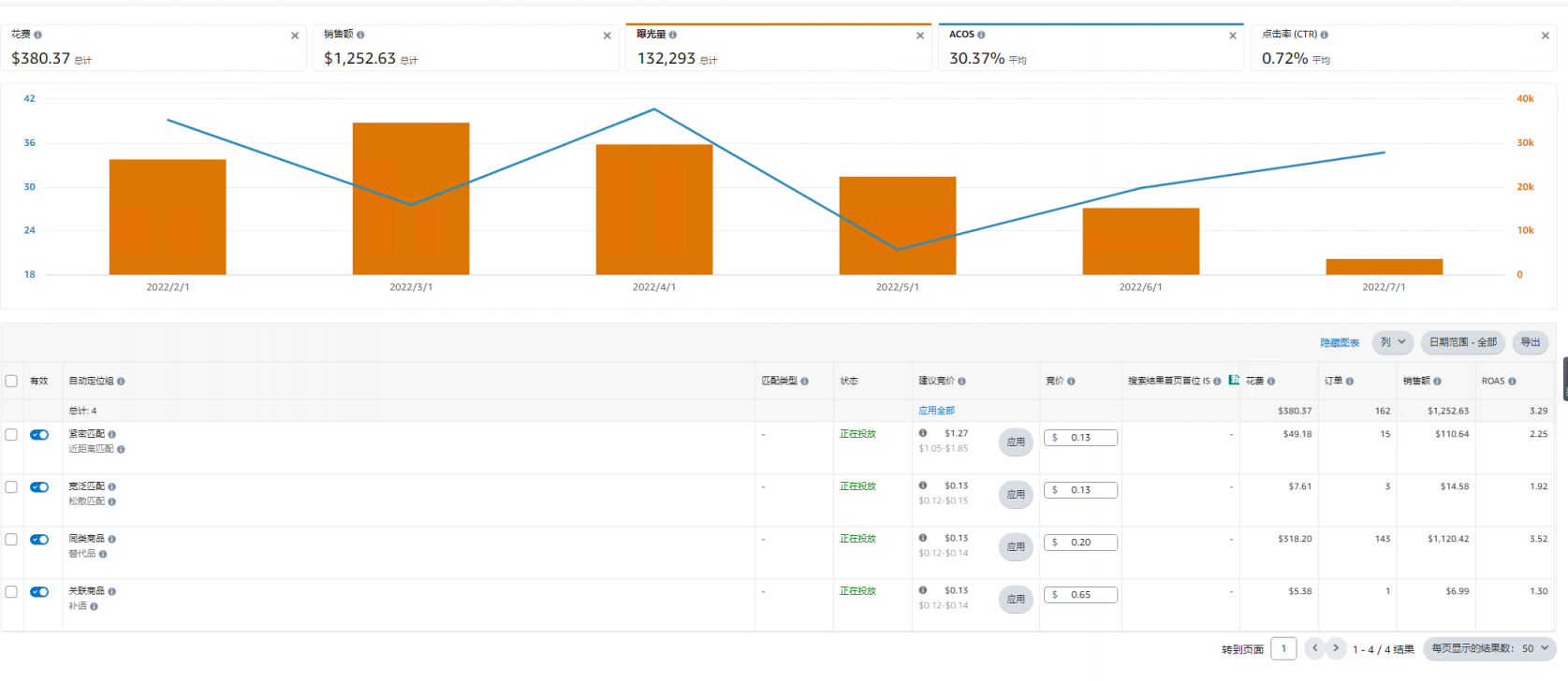Tick the checkbox for 紧密匹配 row

(x=11, y=435)
